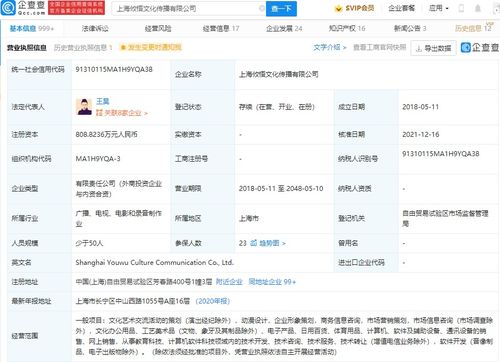Switch to the 法律诉讼 tab
500x362 pixels.
[x=95, y=29]
